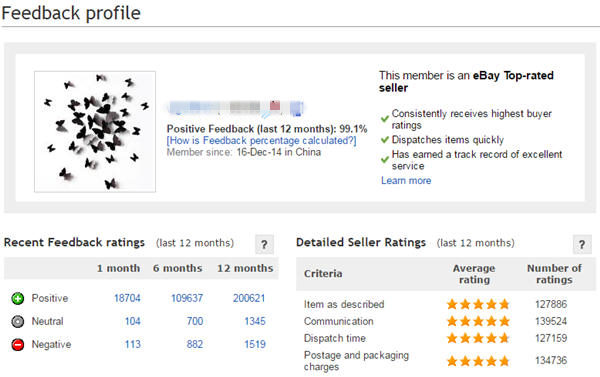Open the blurred seller username link
The width and height of the screenshot is (600, 377).
[236, 108]
